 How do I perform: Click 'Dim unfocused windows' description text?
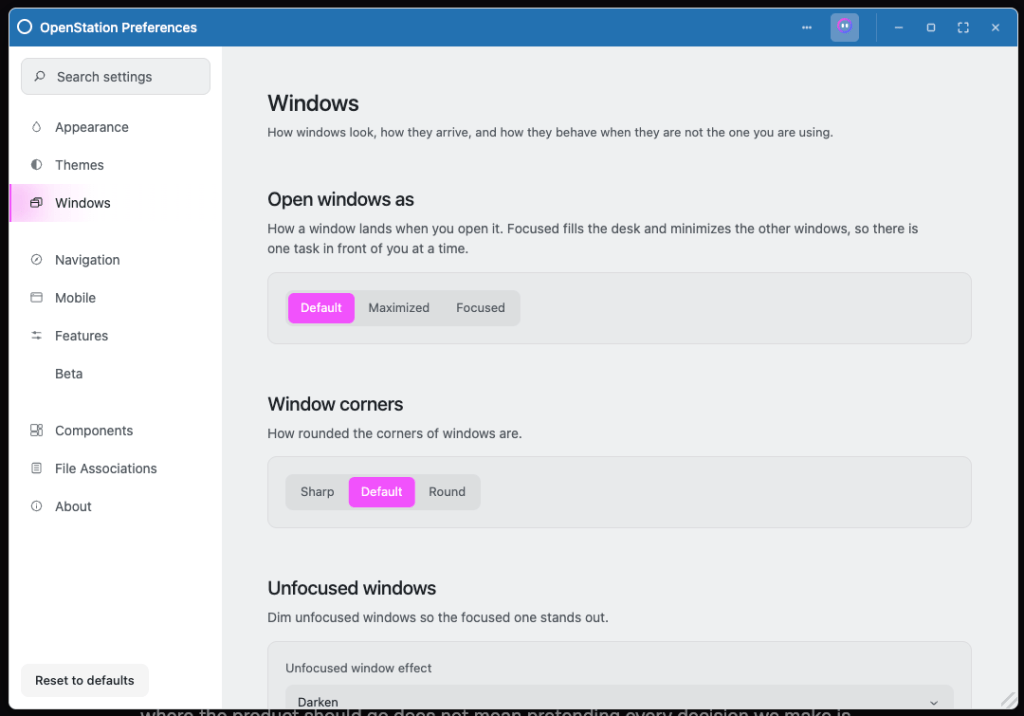click(x=438, y=617)
